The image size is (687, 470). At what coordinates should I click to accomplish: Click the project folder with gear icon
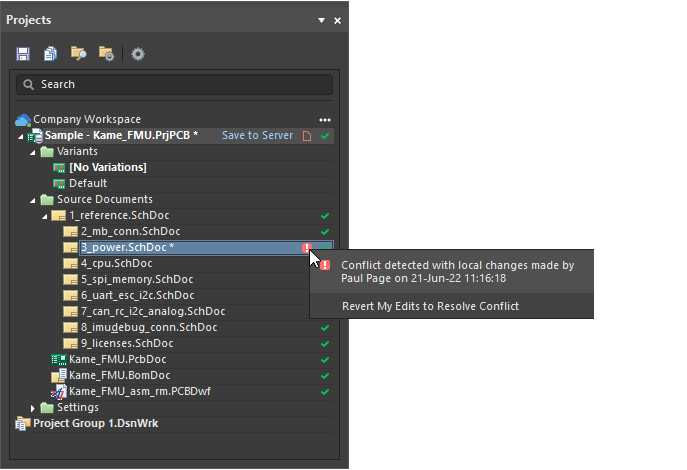(106, 53)
